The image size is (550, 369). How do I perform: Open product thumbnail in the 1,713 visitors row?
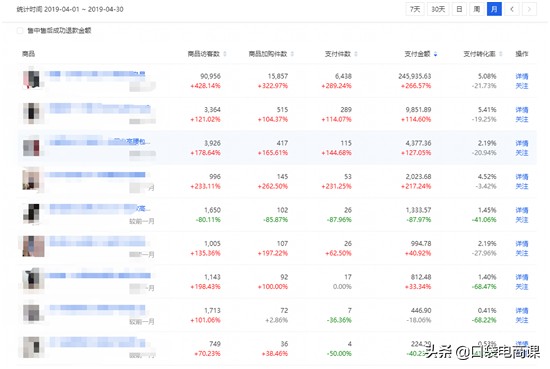(33, 314)
